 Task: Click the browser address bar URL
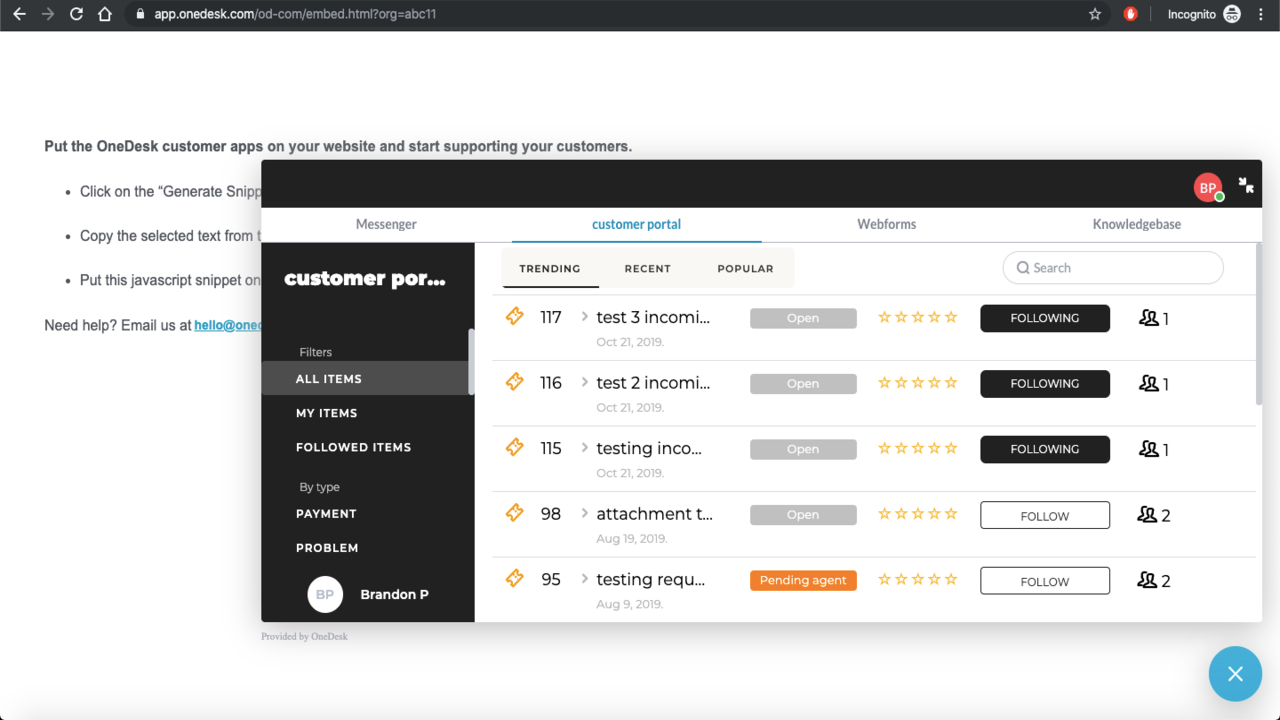coord(295,14)
